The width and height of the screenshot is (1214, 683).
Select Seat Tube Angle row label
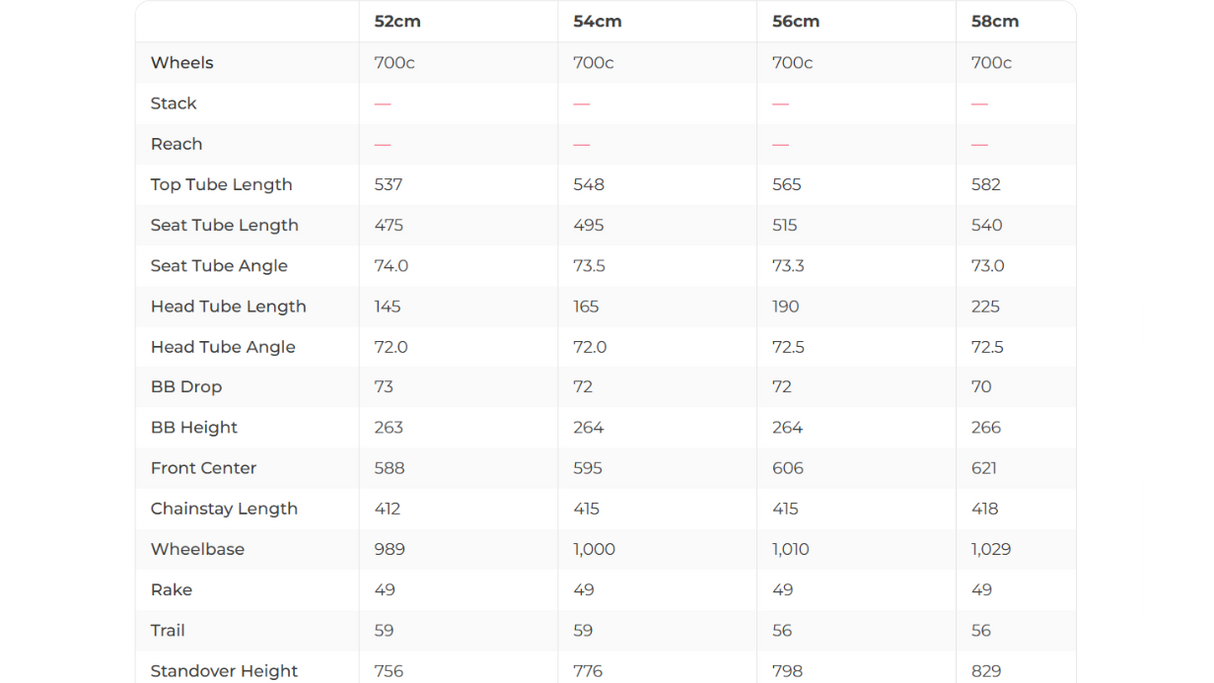click(219, 265)
